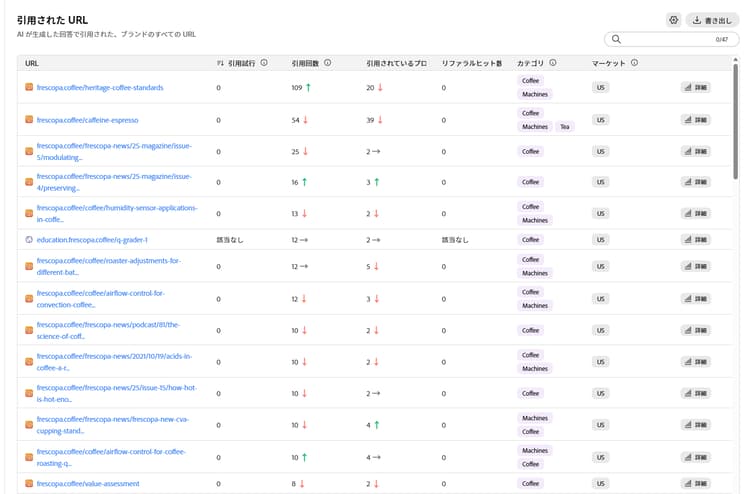The width and height of the screenshot is (750, 494).
Task: Click the 引用されているプロ column header
Action: (397, 63)
